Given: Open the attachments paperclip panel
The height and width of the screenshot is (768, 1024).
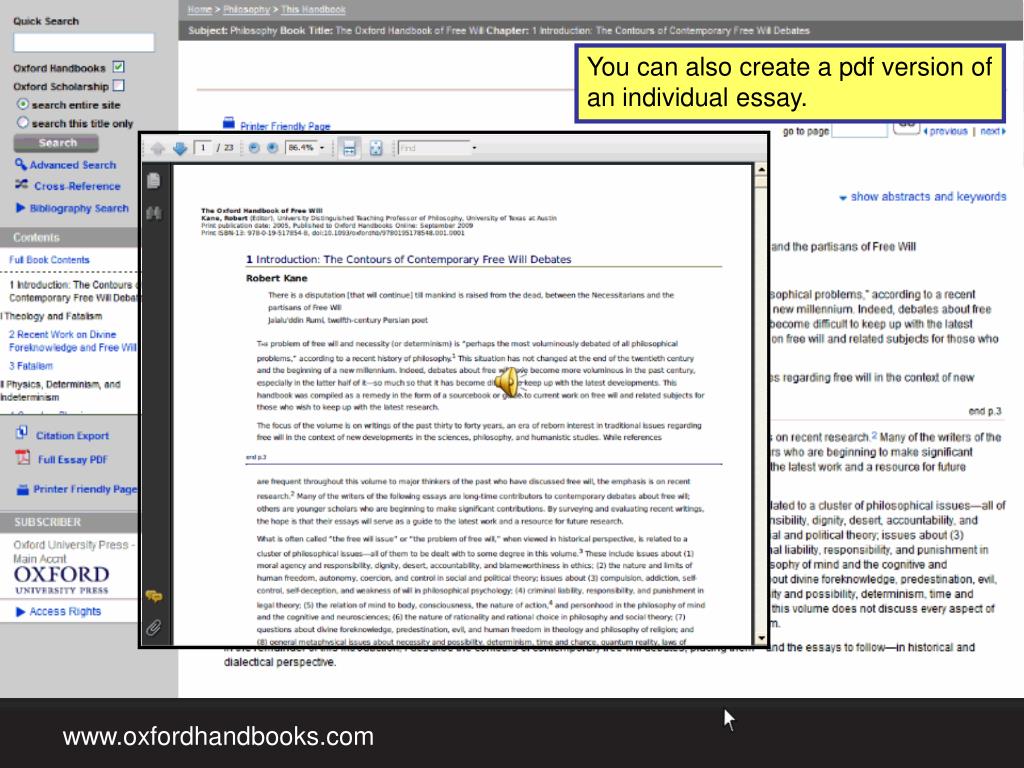Looking at the screenshot, I should (153, 628).
